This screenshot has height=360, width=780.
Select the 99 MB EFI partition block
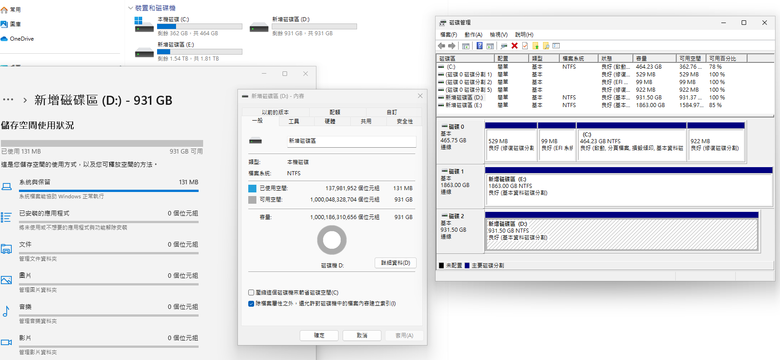point(557,142)
